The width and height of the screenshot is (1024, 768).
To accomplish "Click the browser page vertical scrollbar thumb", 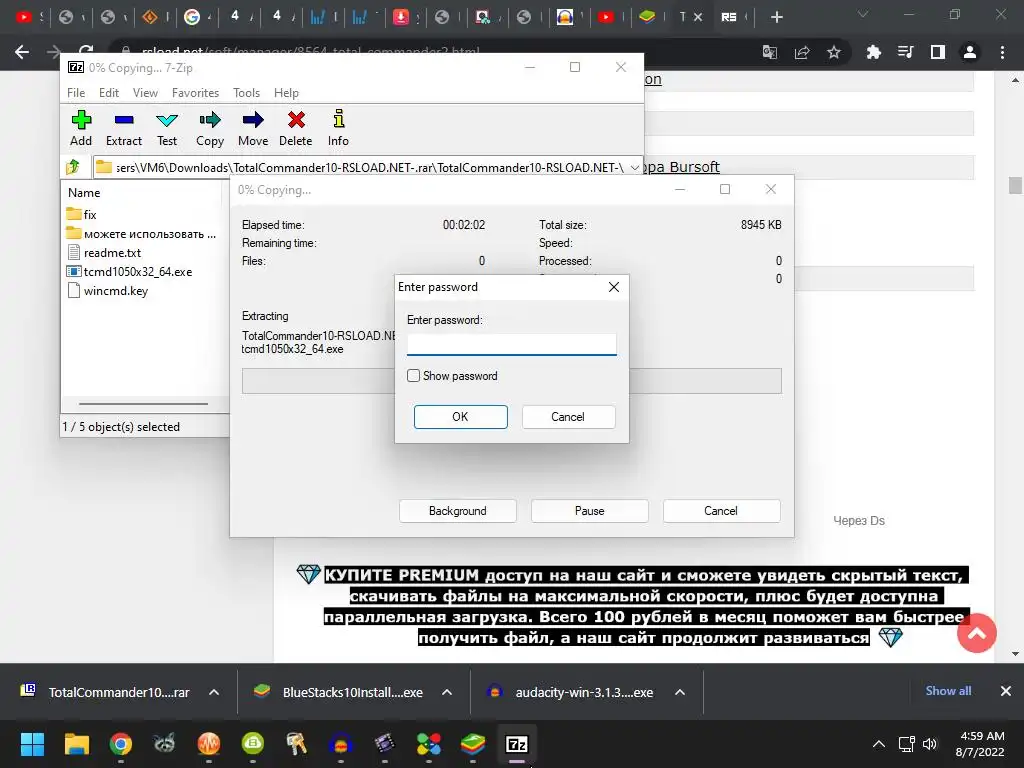I will pyautogui.click(x=1014, y=185).
